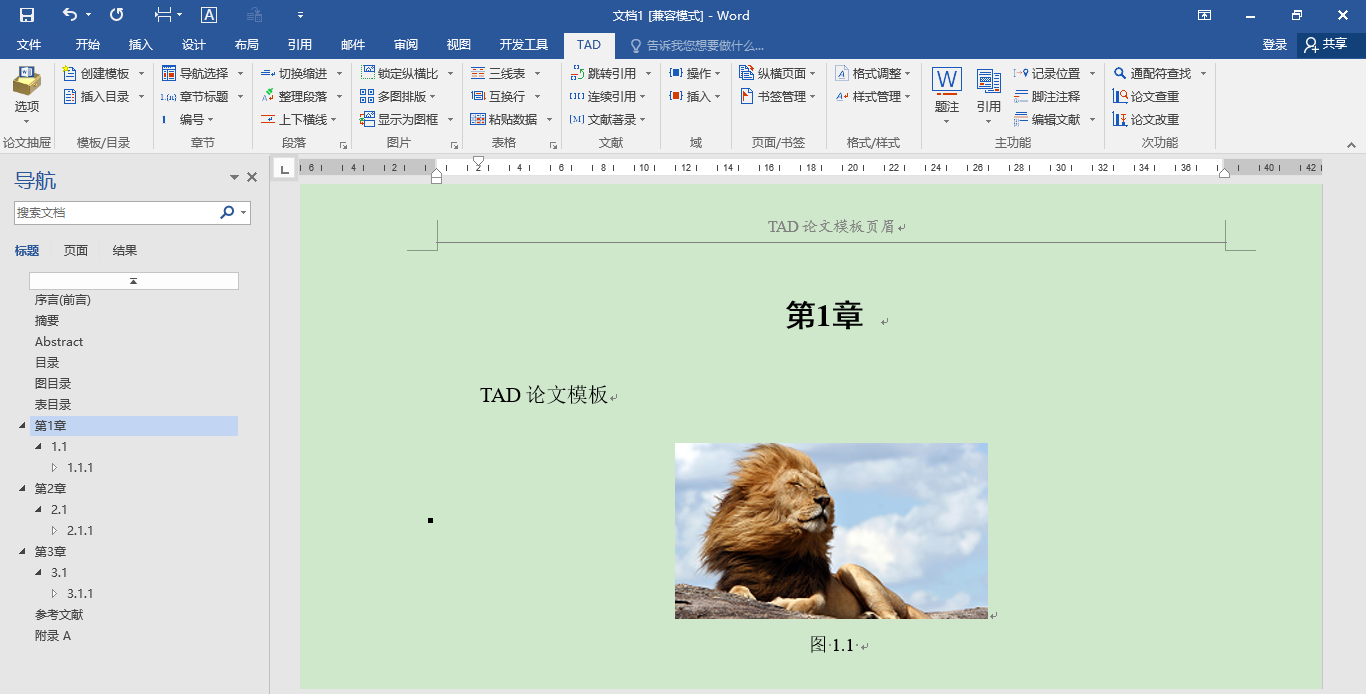Click 论文查重 plagiarism check tool
The width and height of the screenshot is (1366, 694).
(x=1146, y=97)
